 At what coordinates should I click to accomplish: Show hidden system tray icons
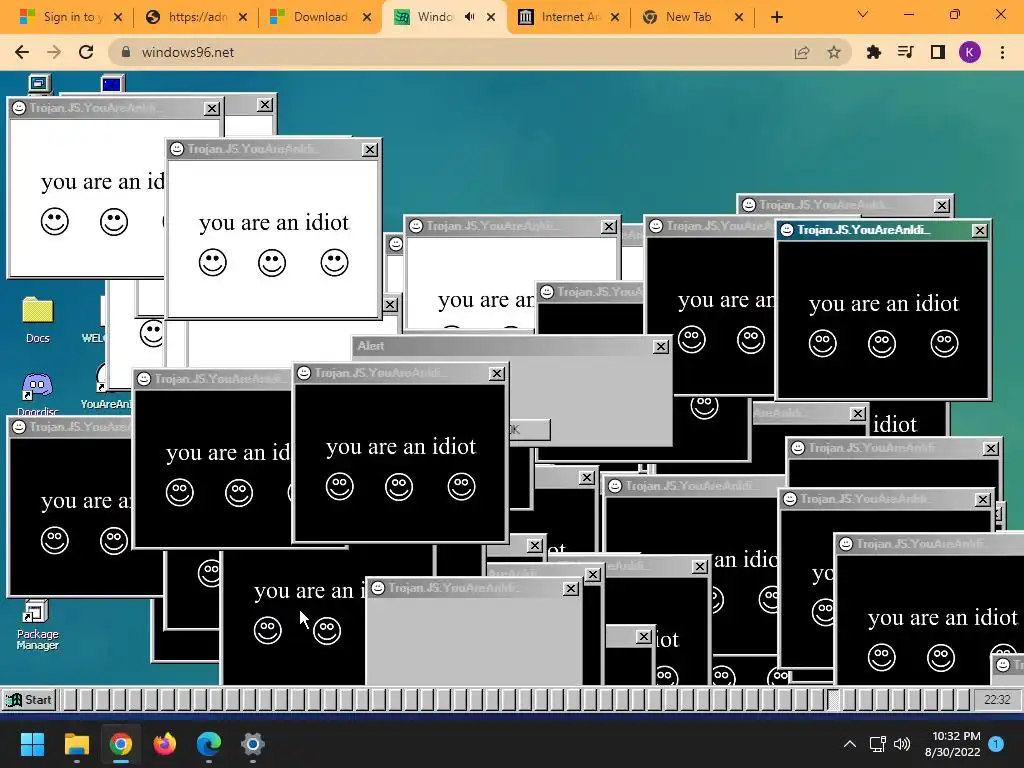850,744
